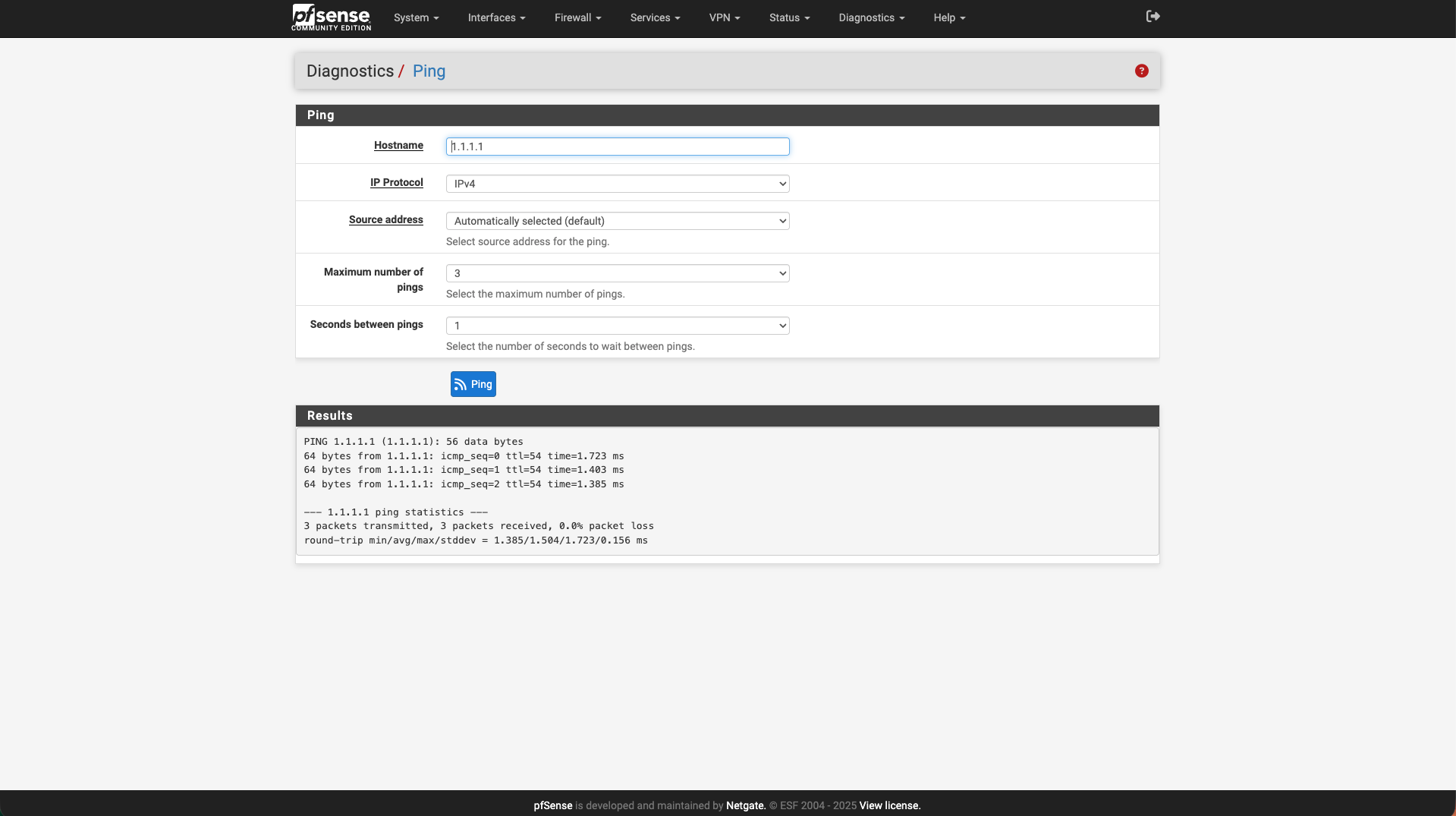Open the View license link
The width and height of the screenshot is (1456, 816).
(889, 805)
